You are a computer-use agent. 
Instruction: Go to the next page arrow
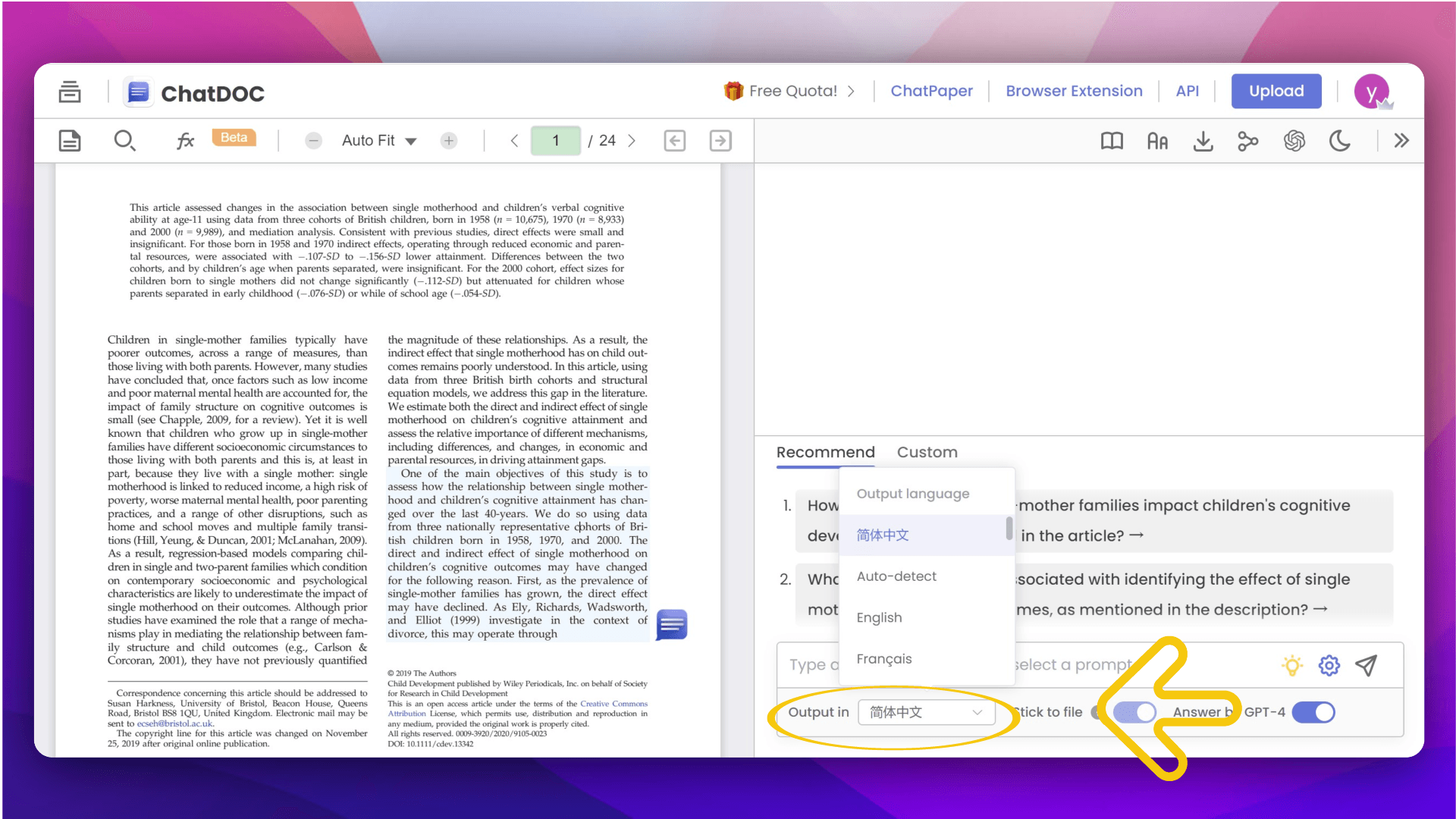pos(632,140)
